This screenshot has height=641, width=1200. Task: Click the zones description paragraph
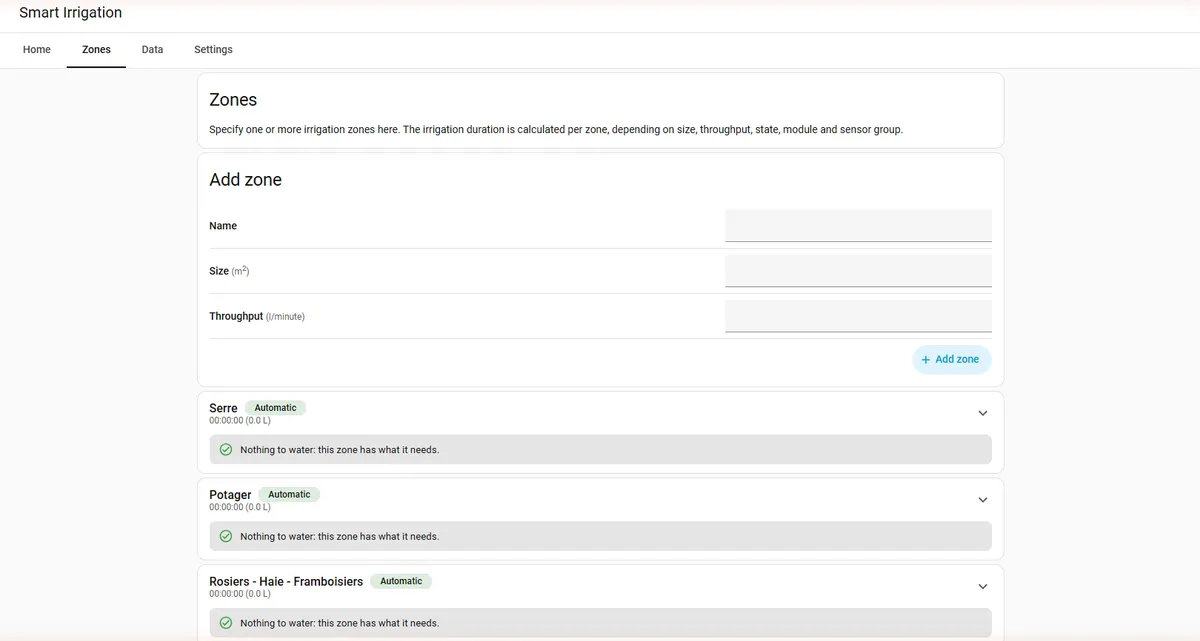[556, 130]
